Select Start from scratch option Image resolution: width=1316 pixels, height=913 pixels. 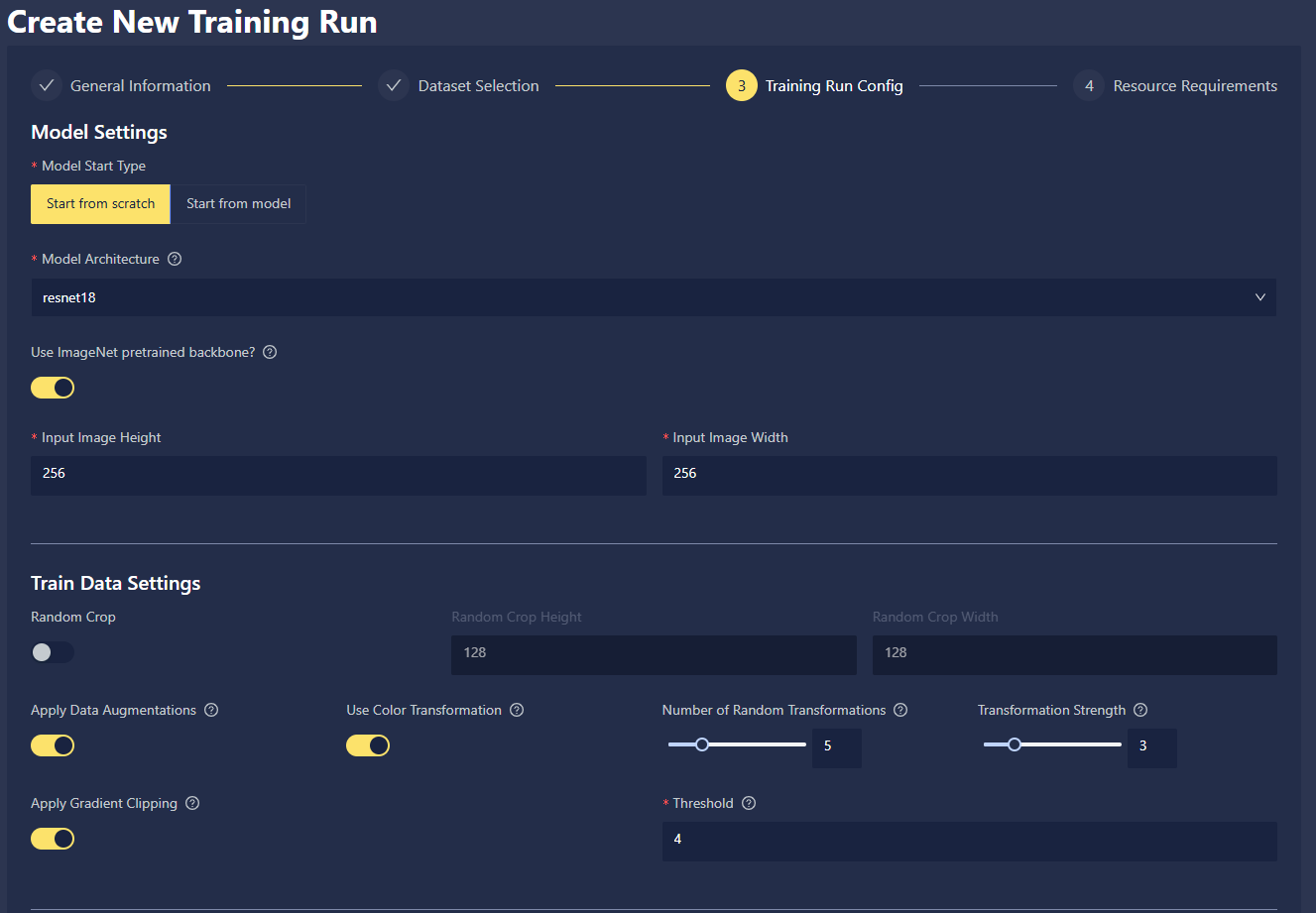100,204
